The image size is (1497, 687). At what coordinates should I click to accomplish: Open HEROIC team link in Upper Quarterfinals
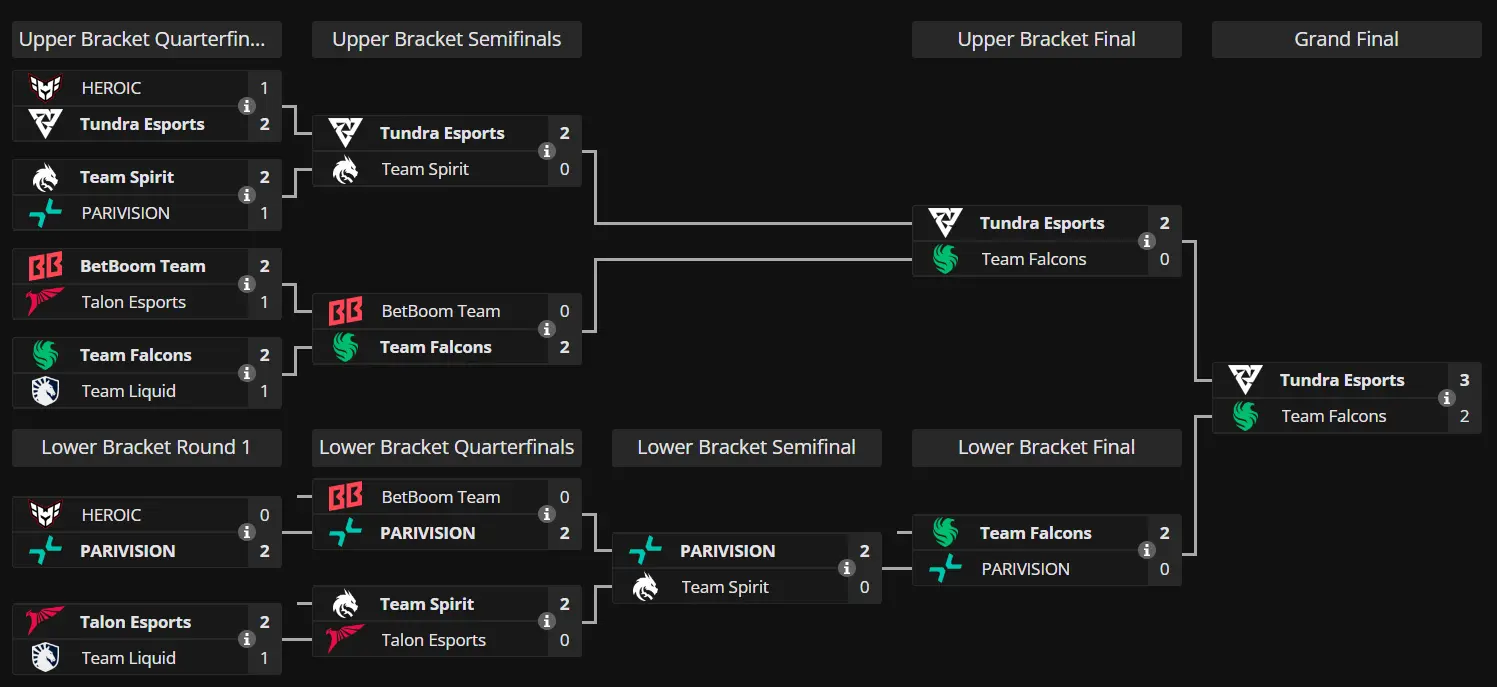[111, 88]
